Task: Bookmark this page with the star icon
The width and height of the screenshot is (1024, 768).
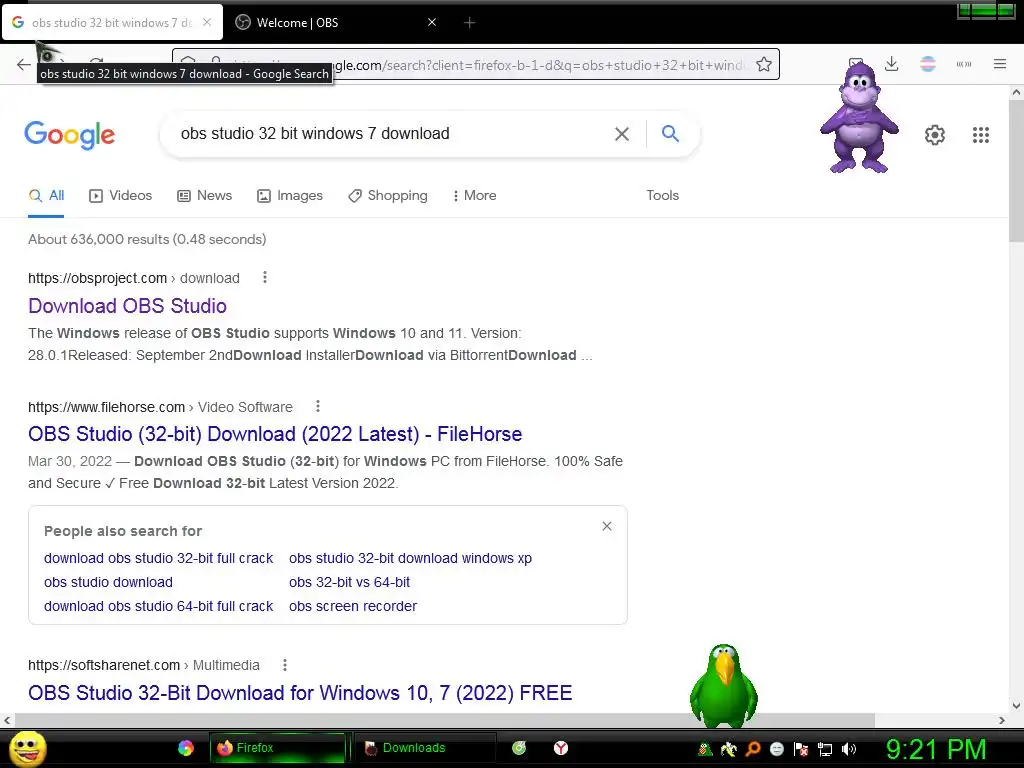Action: (x=763, y=64)
